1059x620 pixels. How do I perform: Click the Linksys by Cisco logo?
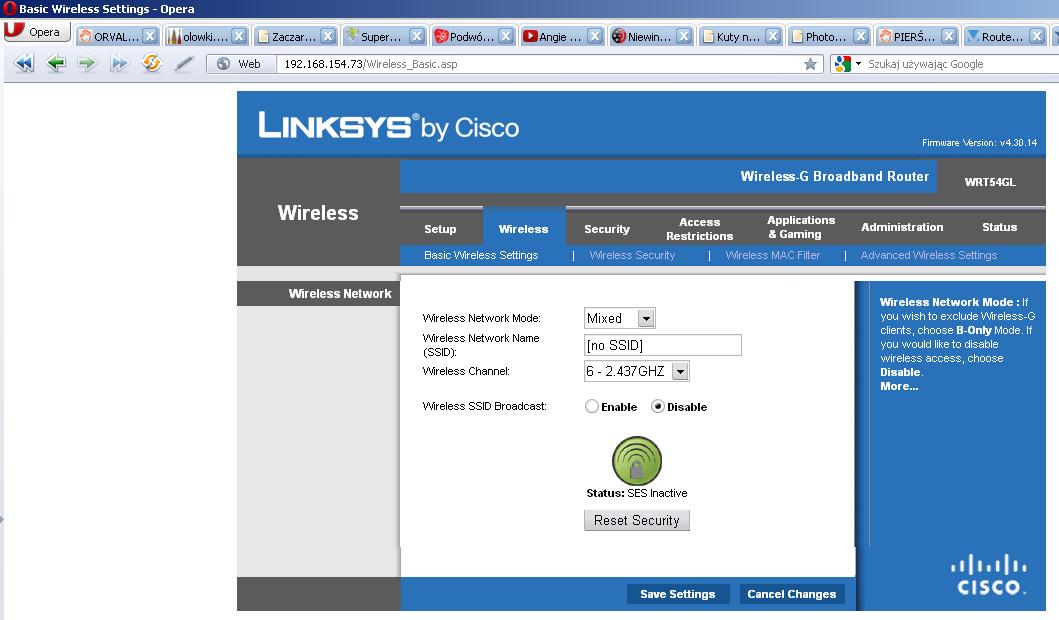pyautogui.click(x=388, y=126)
